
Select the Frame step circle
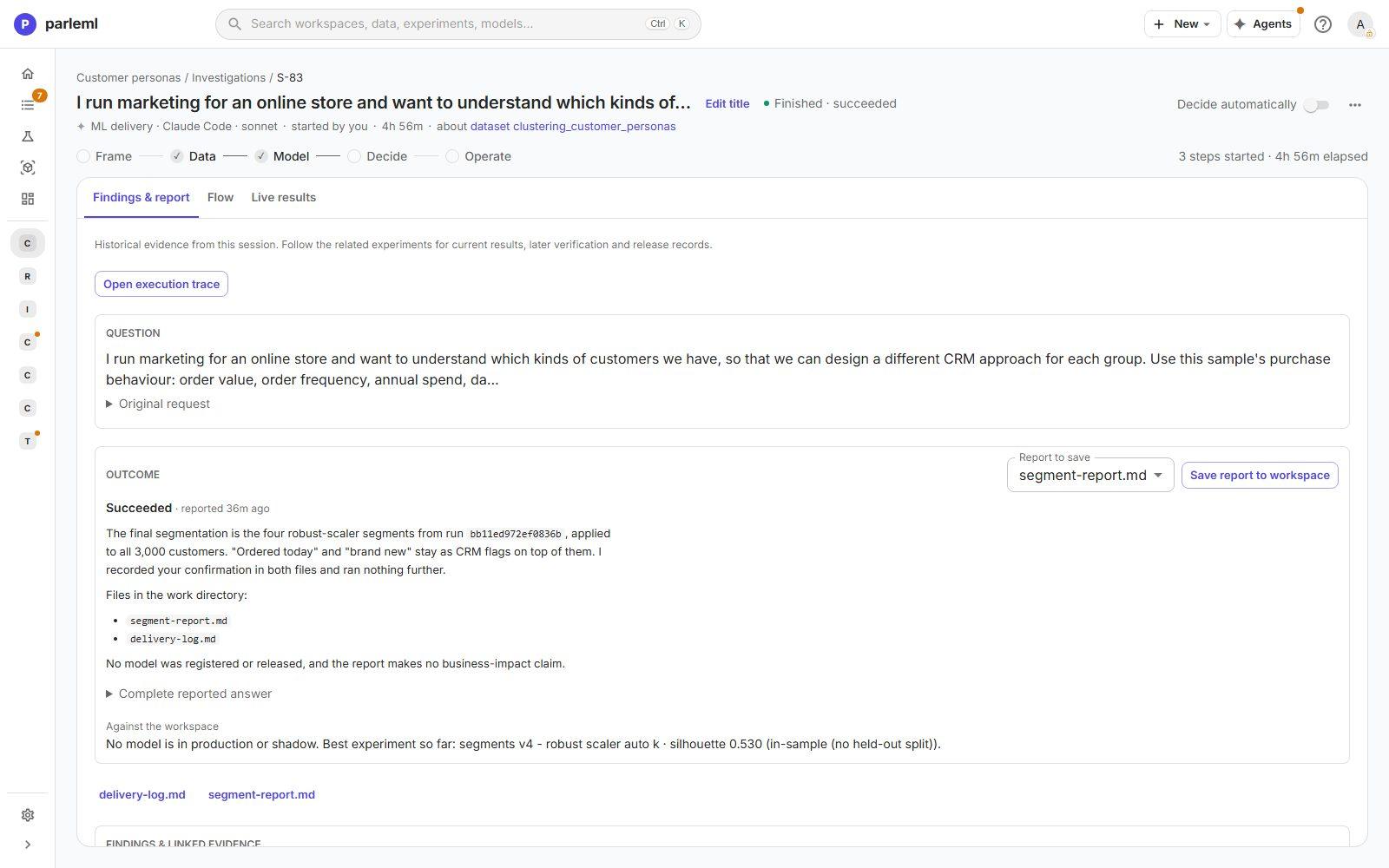click(83, 156)
